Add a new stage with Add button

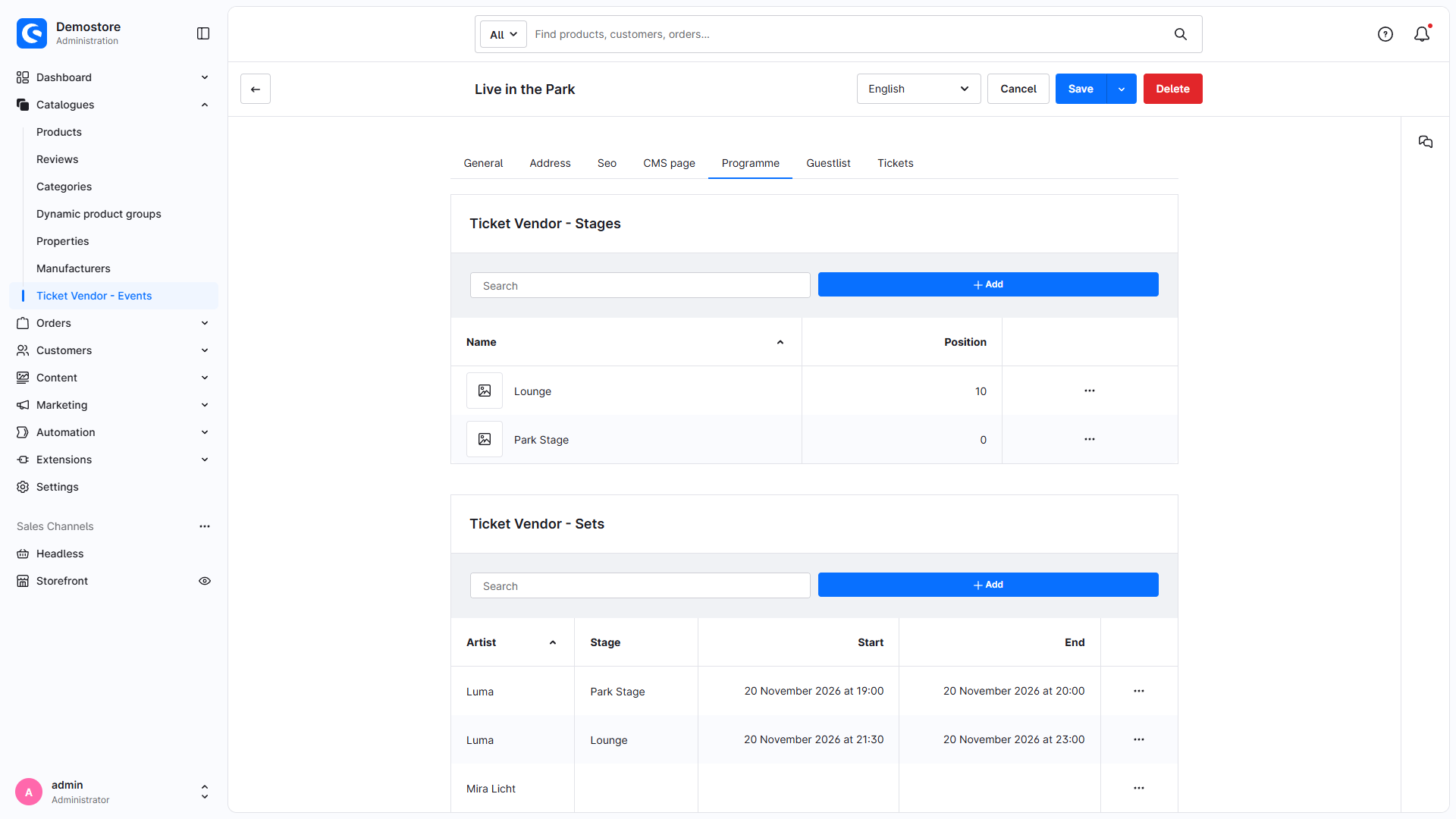[x=988, y=284]
